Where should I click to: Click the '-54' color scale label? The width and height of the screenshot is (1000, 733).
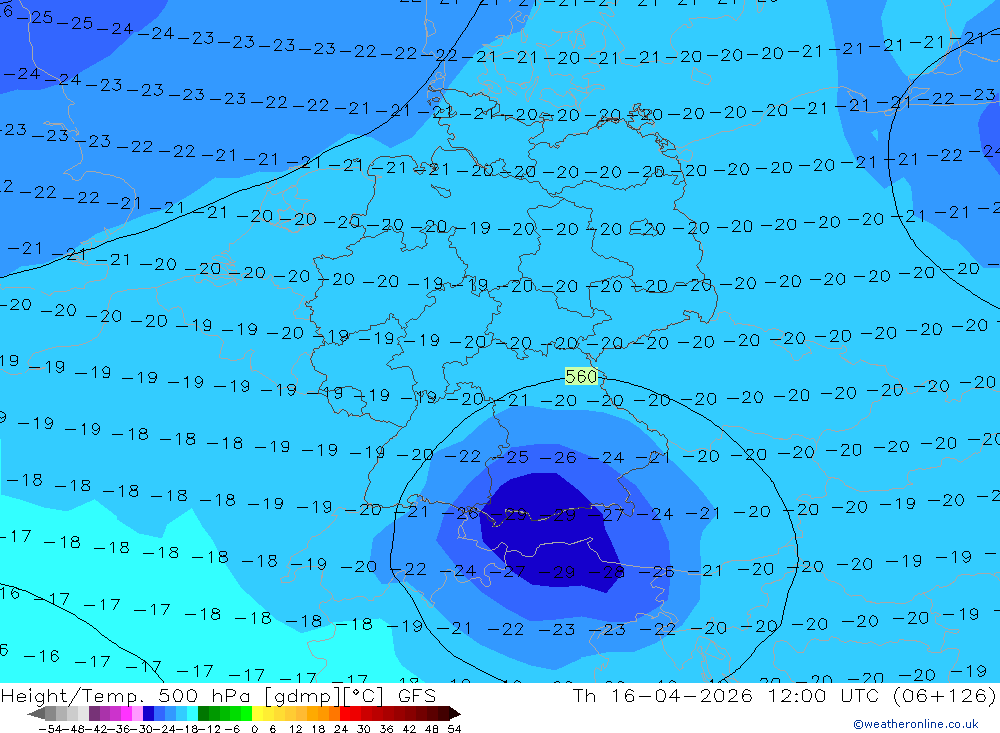(51, 729)
